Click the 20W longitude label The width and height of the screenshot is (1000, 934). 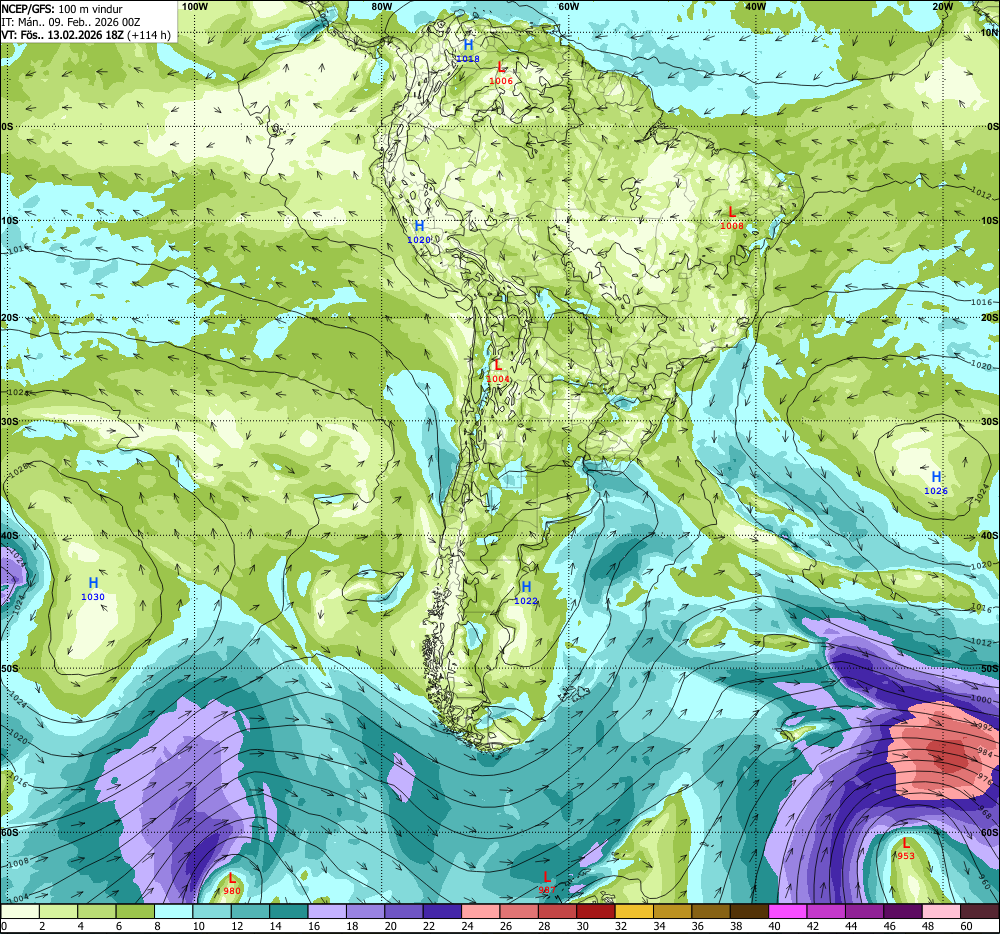tap(942, 6)
